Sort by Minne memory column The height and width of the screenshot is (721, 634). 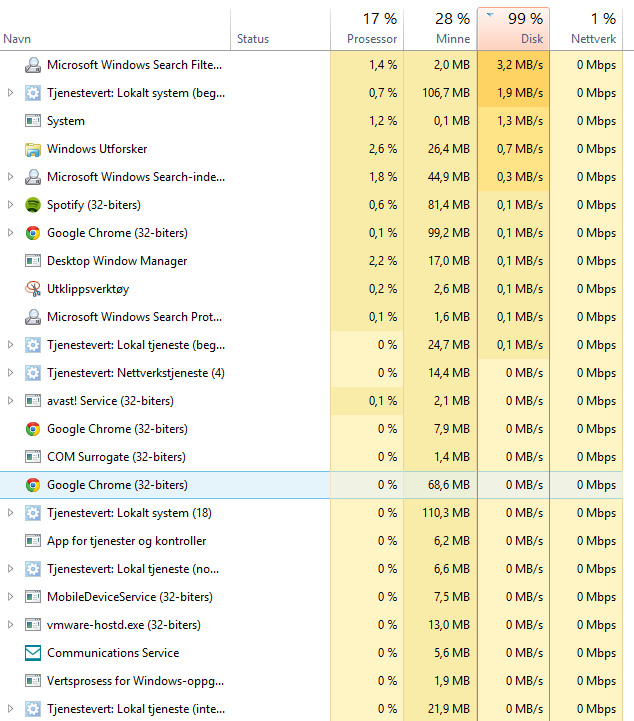coord(440,29)
